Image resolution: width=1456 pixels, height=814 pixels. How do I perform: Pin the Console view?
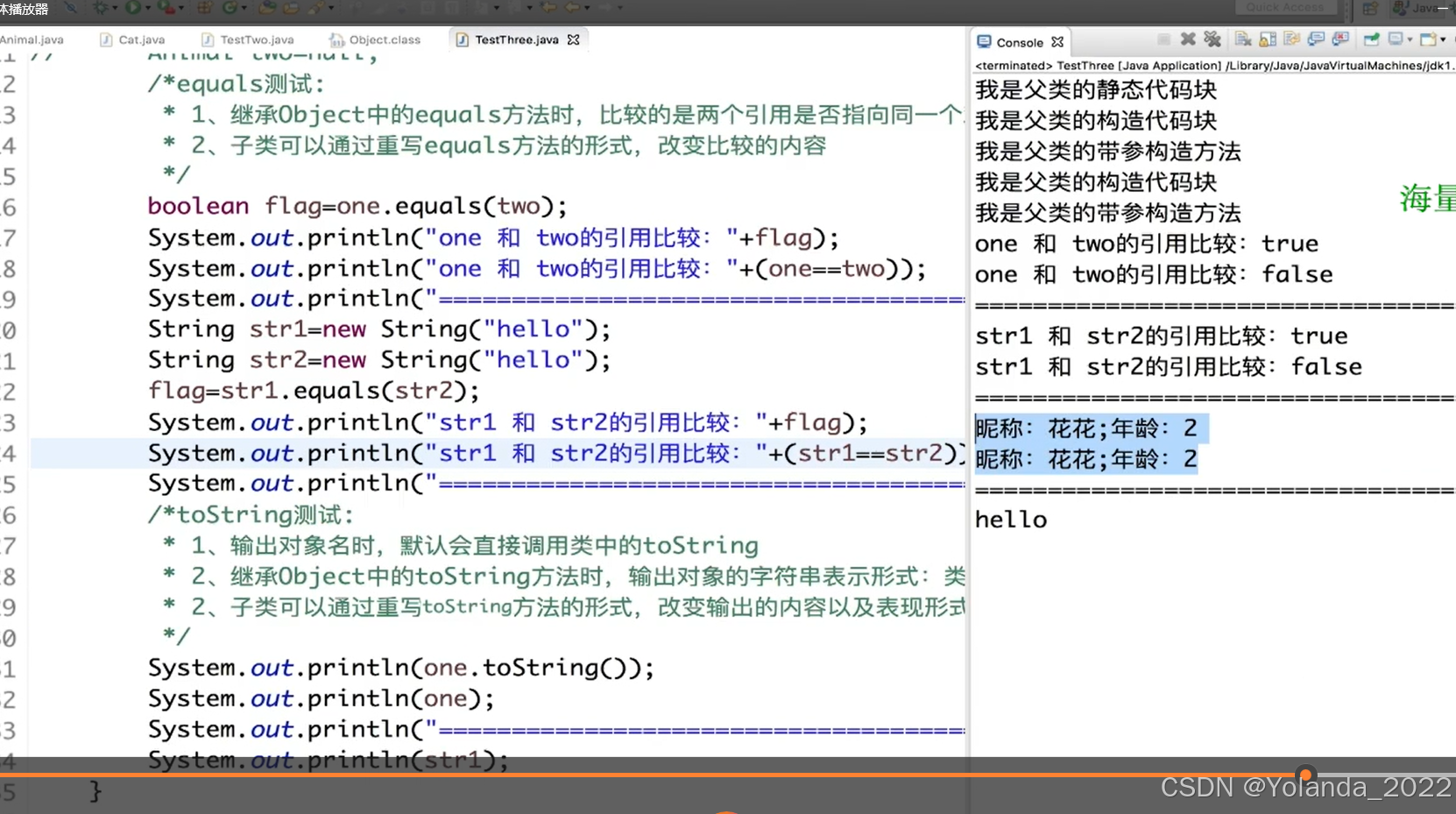pyautogui.click(x=1372, y=39)
